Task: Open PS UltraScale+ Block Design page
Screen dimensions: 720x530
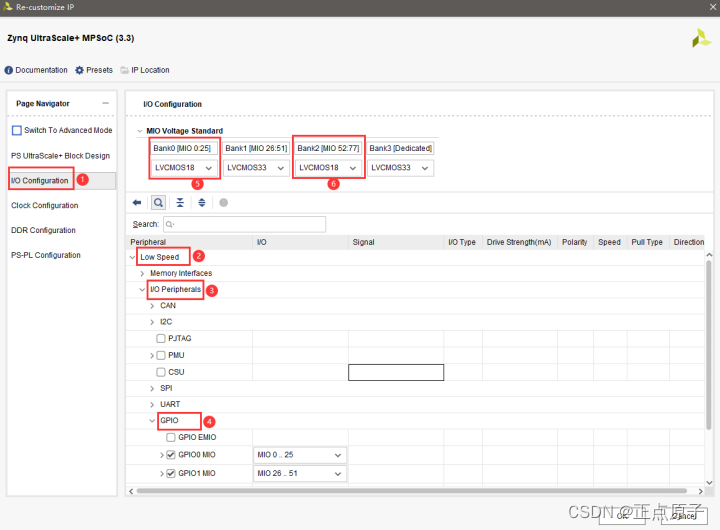Action: point(61,156)
